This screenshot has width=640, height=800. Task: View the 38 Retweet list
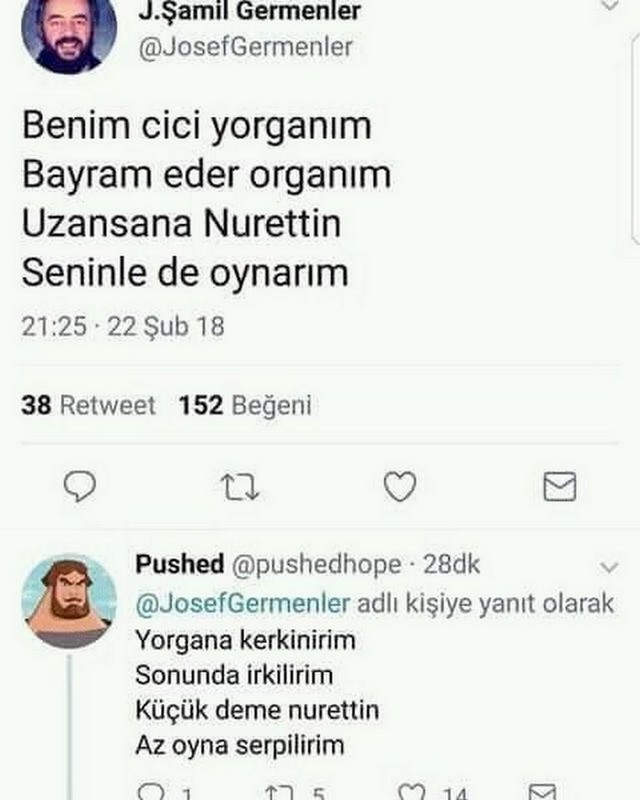[x=88, y=405]
